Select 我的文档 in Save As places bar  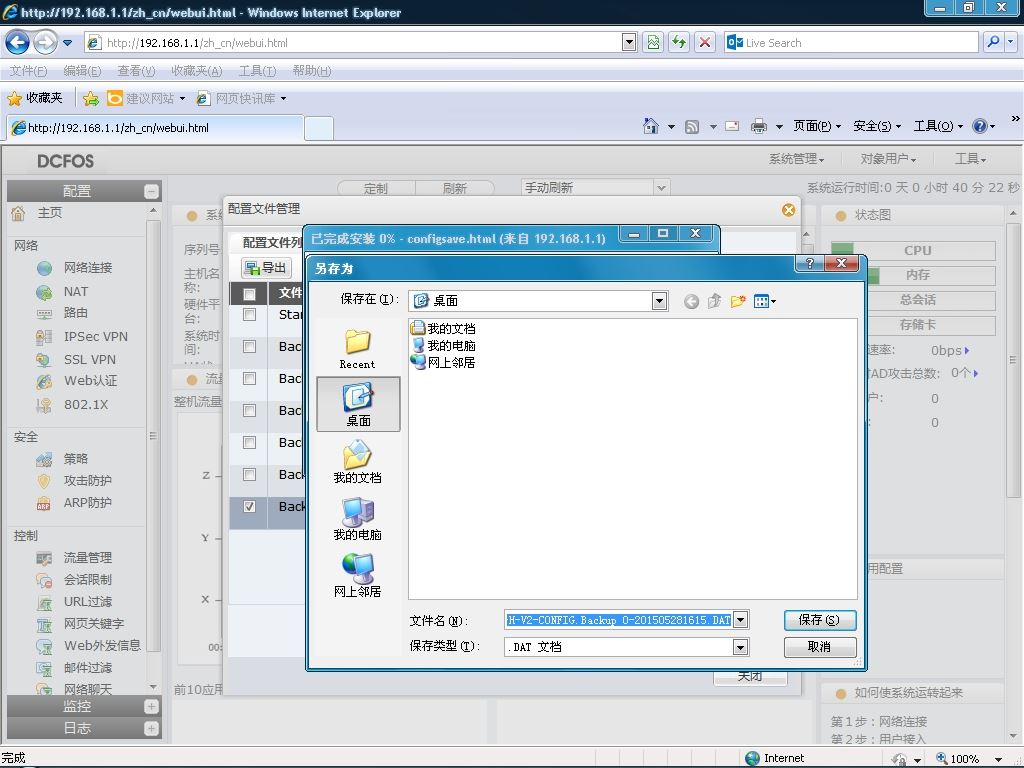(357, 461)
